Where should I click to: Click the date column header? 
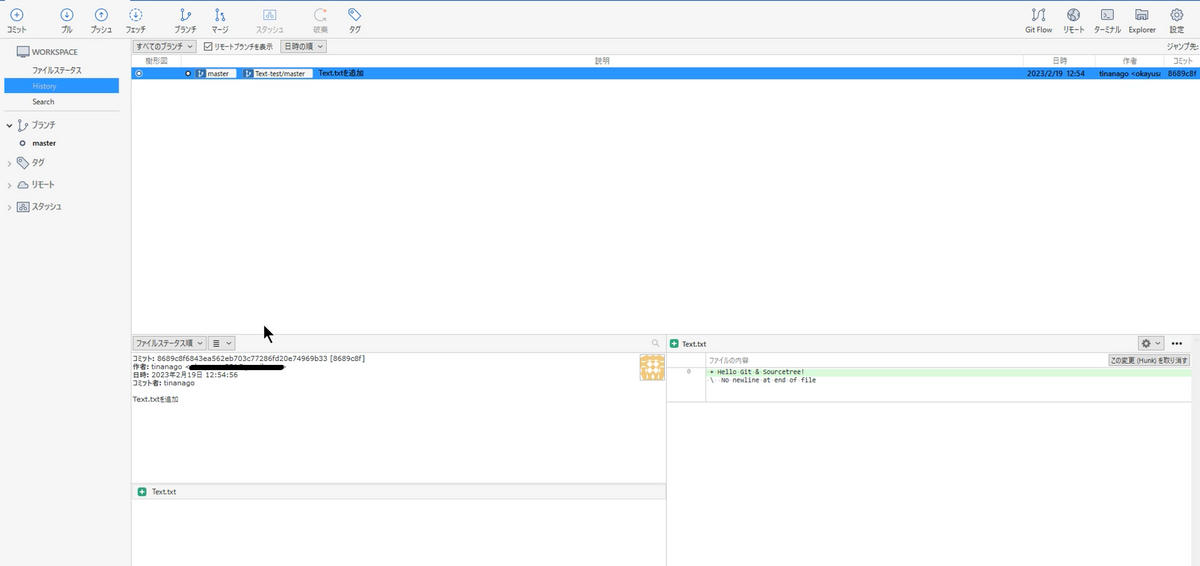pos(1059,61)
